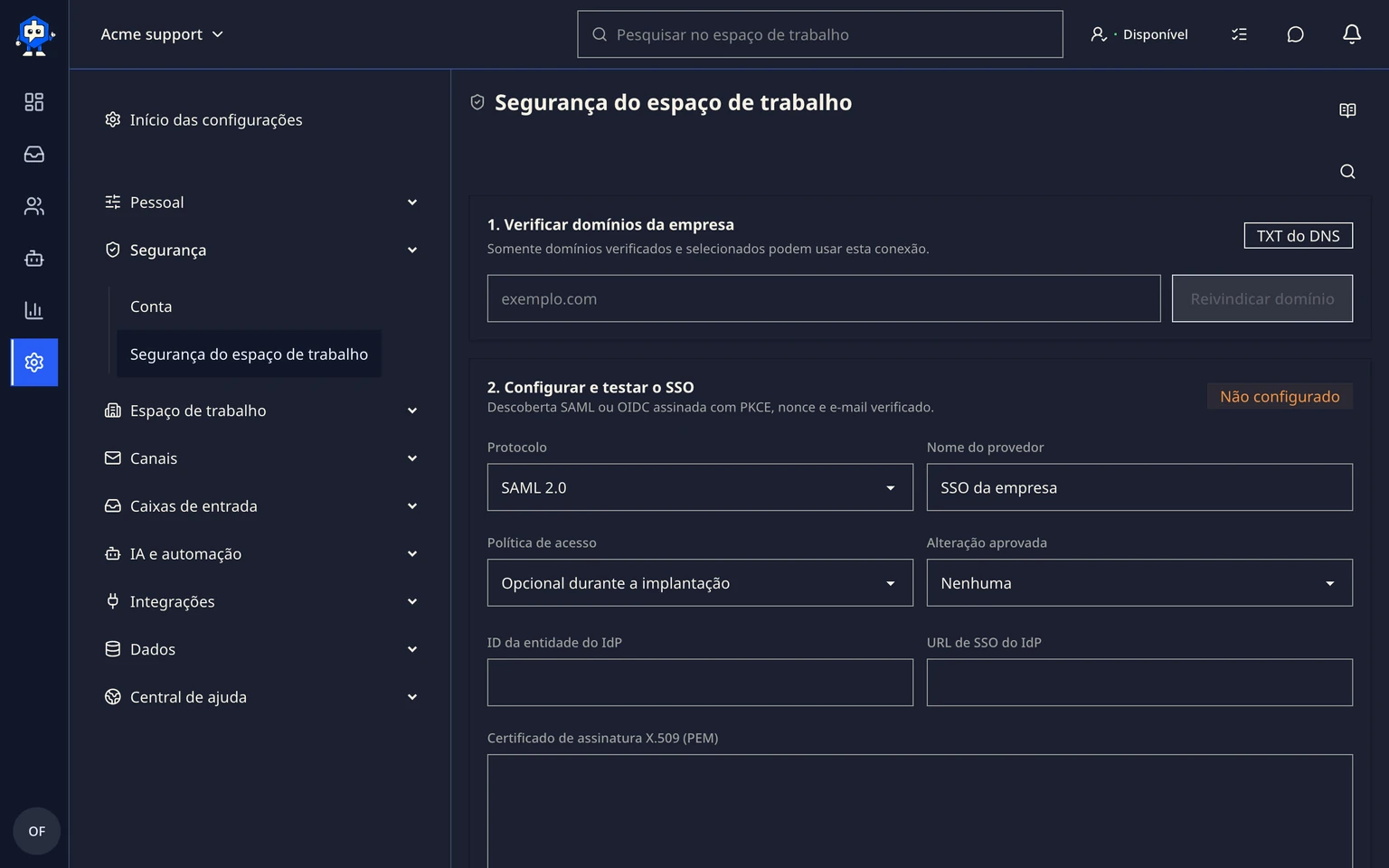Open the dashboard grid icon in left rail
Image resolution: width=1389 pixels, height=868 pixels.
coord(34,102)
